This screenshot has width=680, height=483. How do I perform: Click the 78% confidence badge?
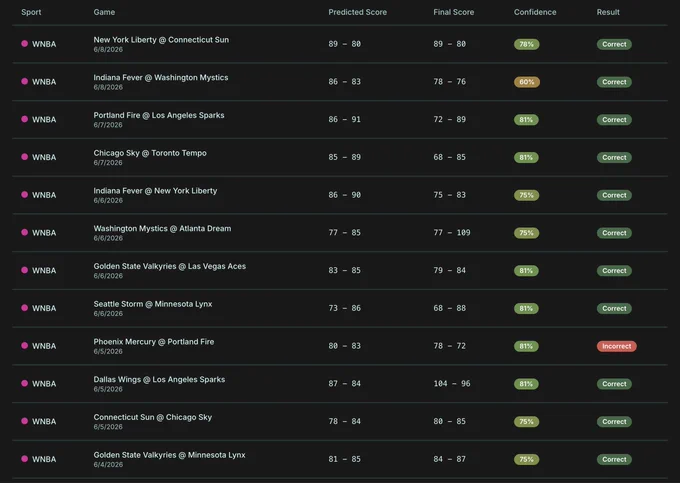(526, 44)
